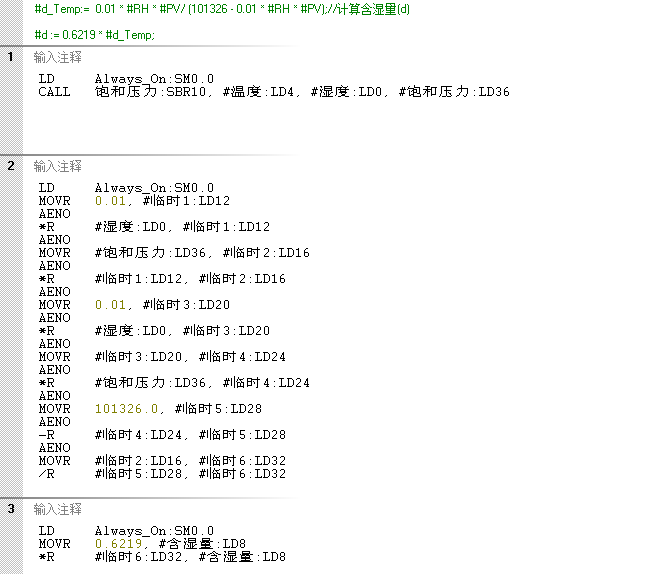Click the network 1 number label

click(11, 57)
